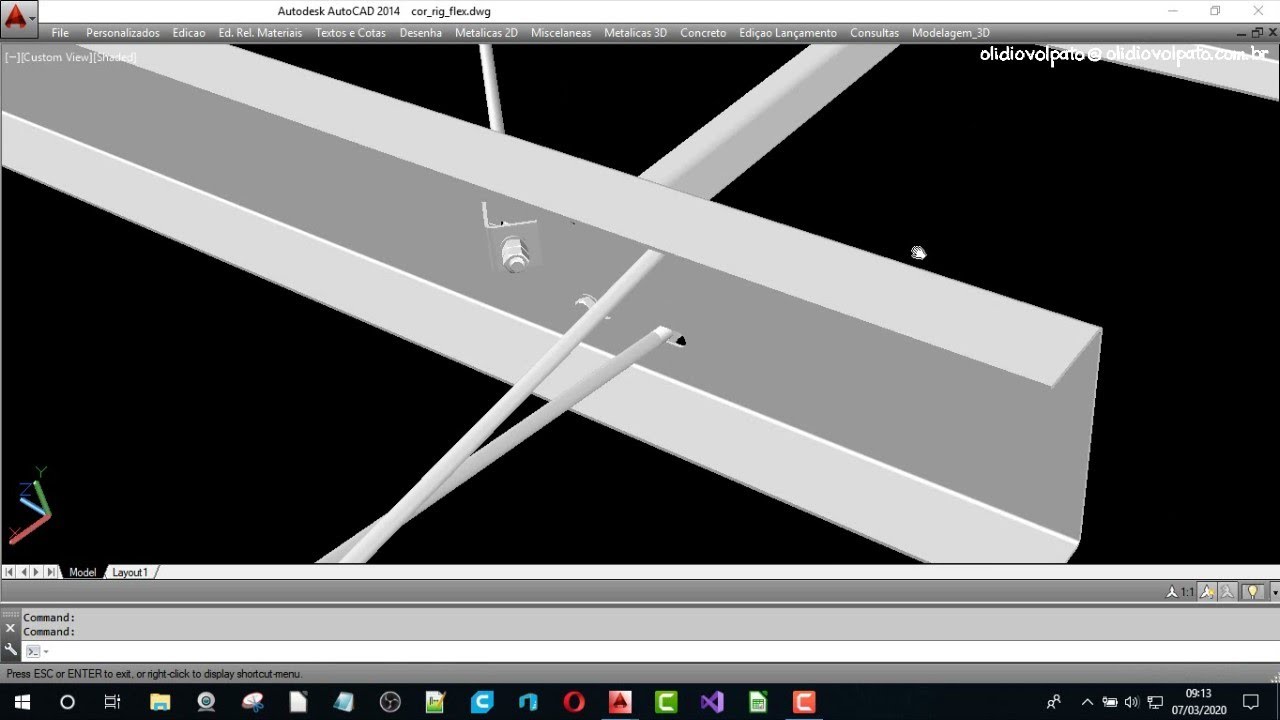
Task: Click the viewport [-] controls label
Action: pyautogui.click(x=11, y=57)
